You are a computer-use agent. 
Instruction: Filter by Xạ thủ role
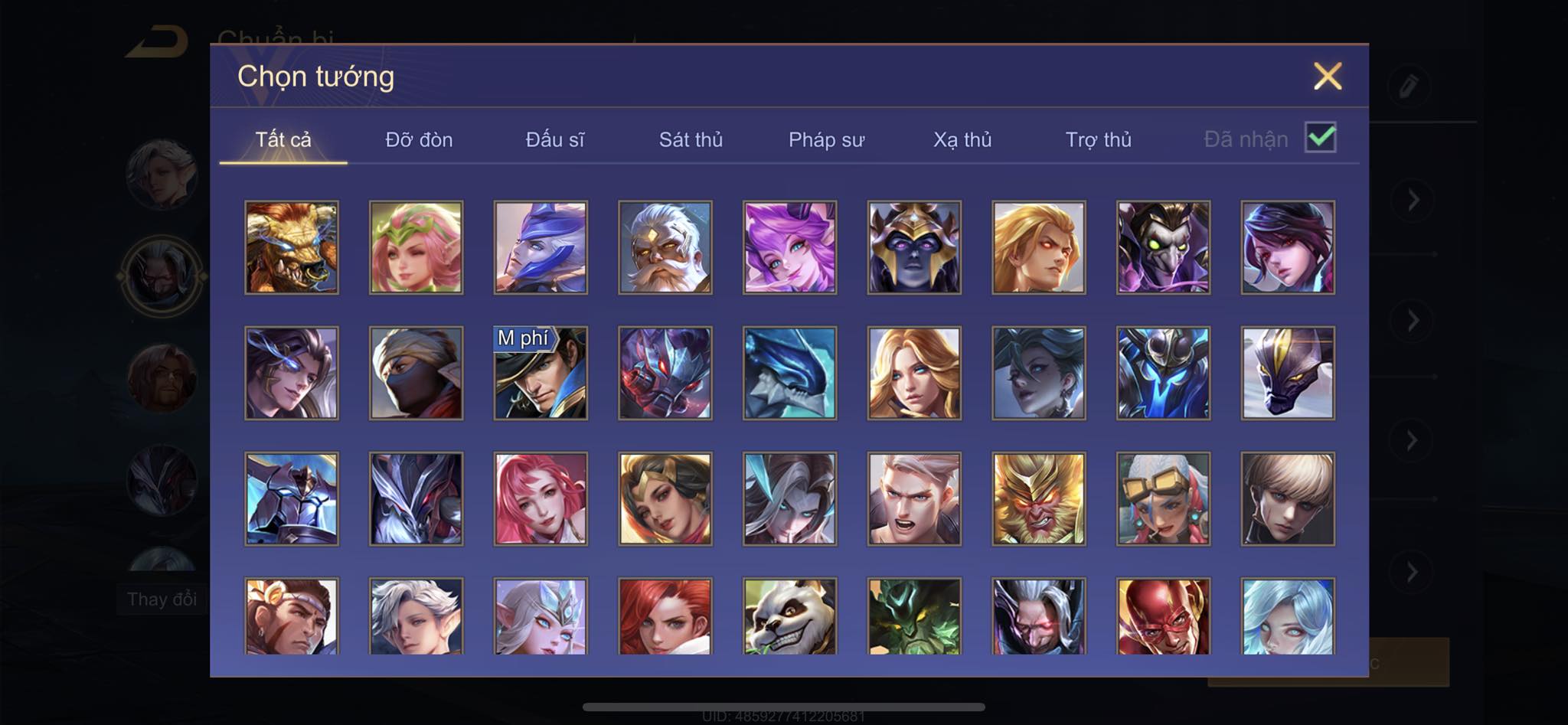[x=962, y=139]
